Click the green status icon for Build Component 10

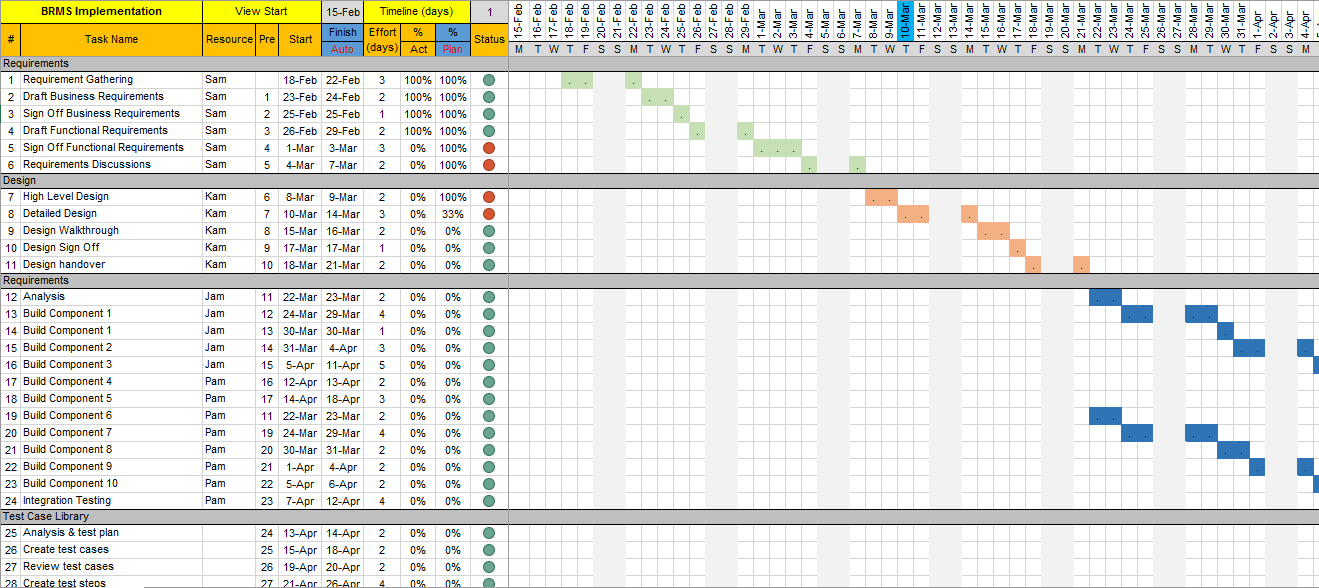point(488,483)
